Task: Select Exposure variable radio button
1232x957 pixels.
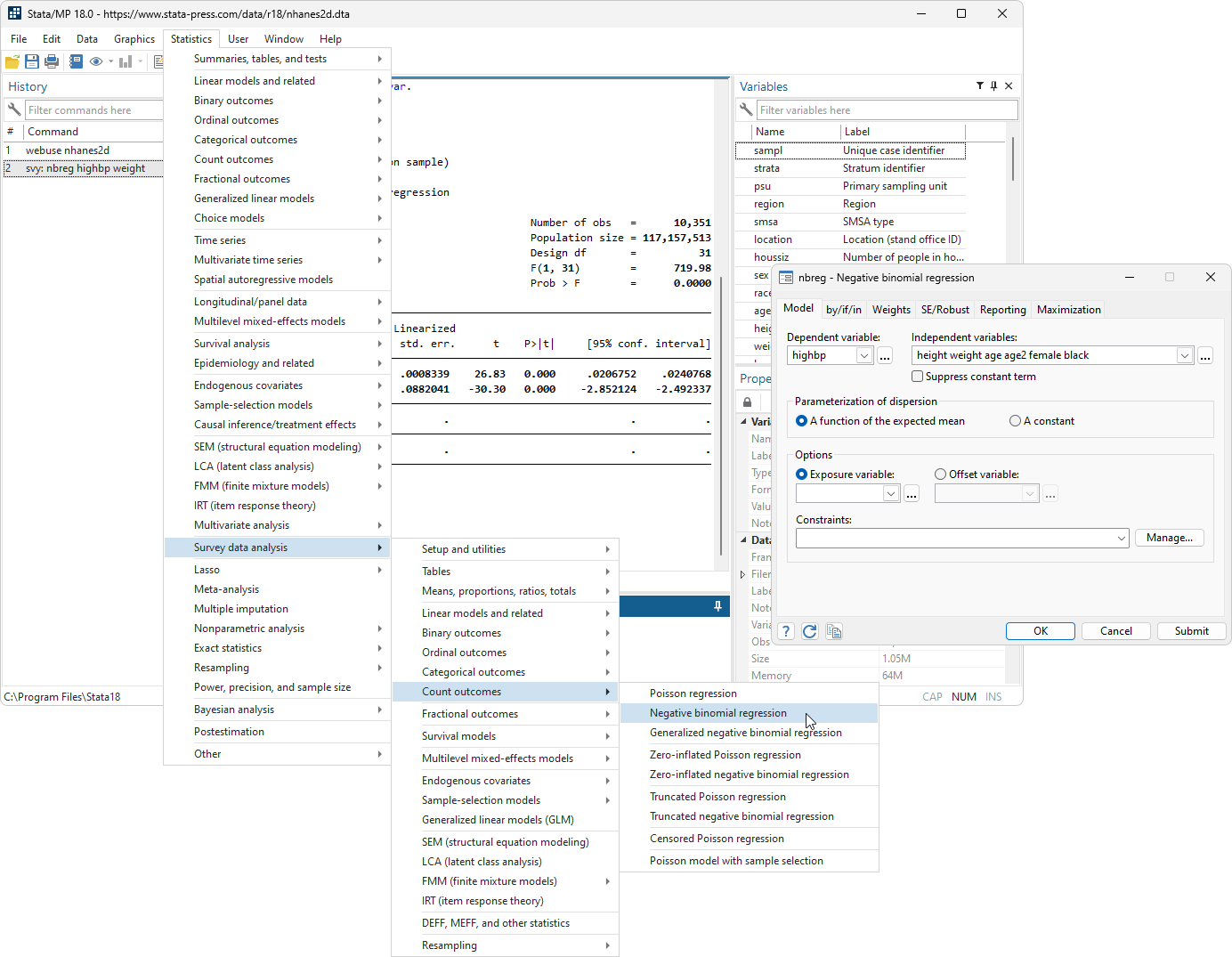Action: point(802,474)
